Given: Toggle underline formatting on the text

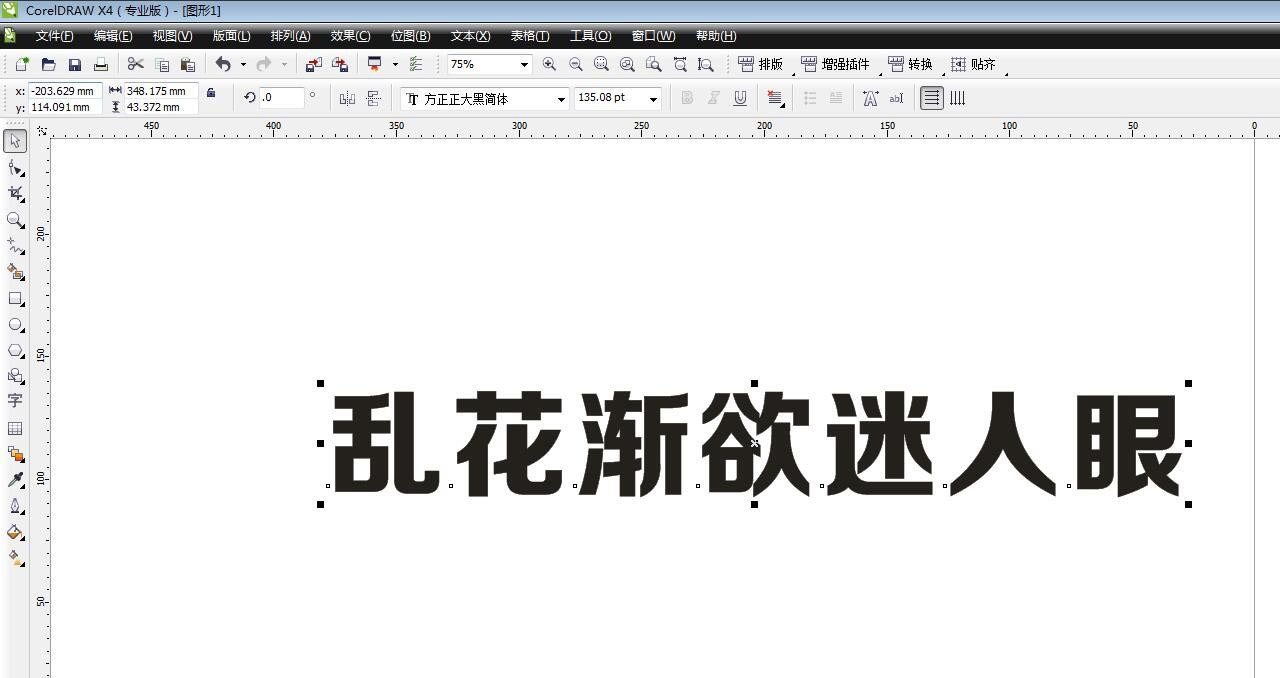Looking at the screenshot, I should (740, 98).
